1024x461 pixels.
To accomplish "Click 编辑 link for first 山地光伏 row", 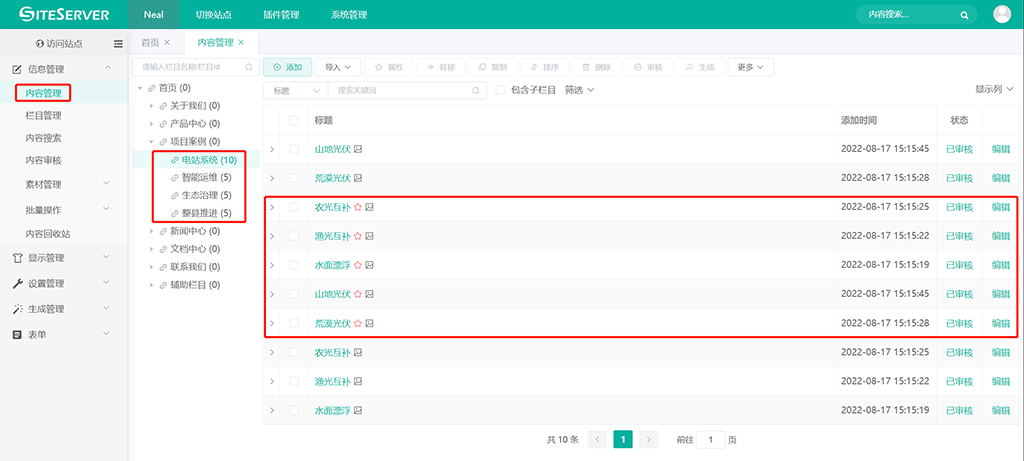I will pos(1000,149).
